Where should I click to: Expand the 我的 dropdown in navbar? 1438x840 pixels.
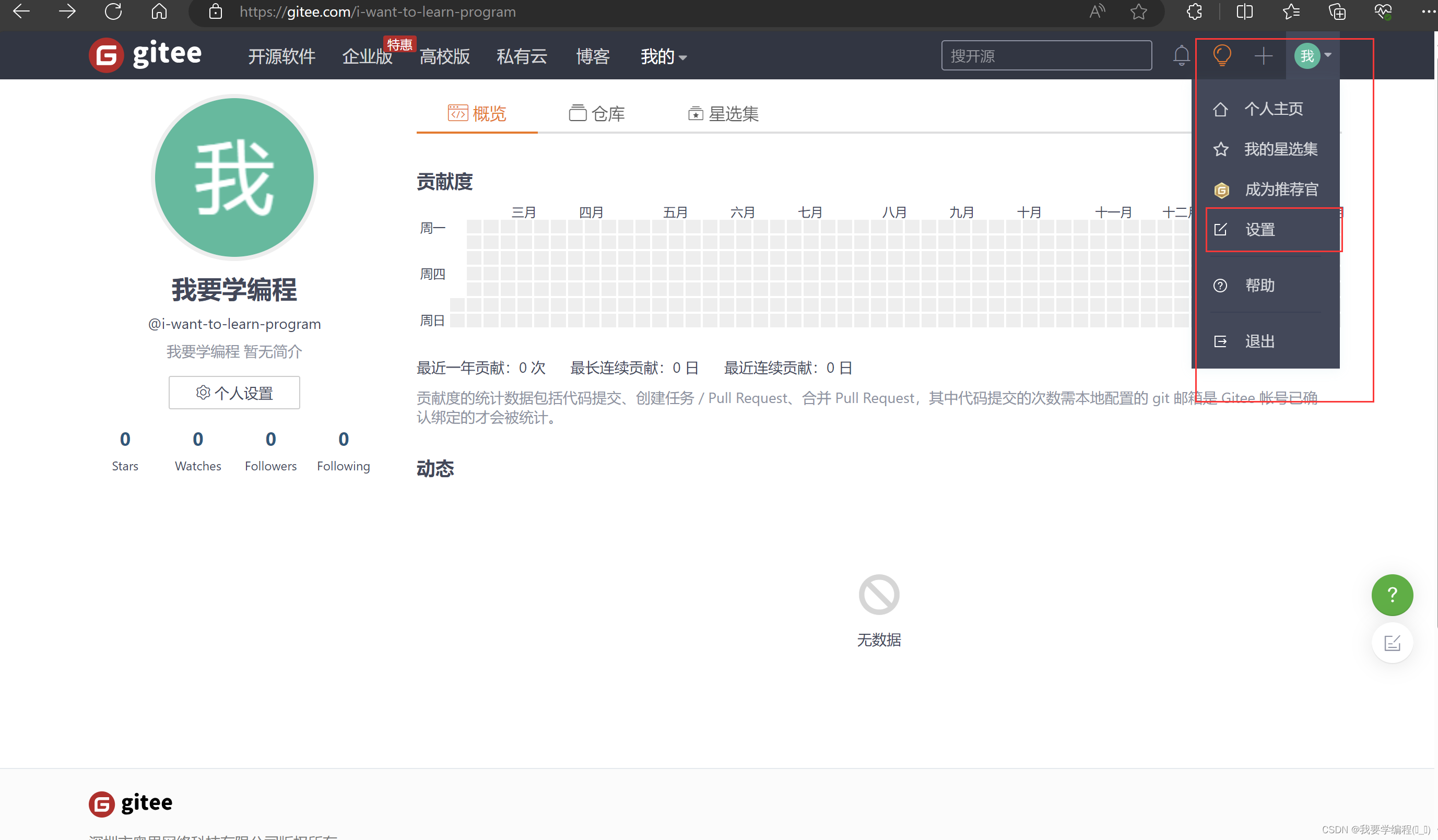[x=663, y=56]
